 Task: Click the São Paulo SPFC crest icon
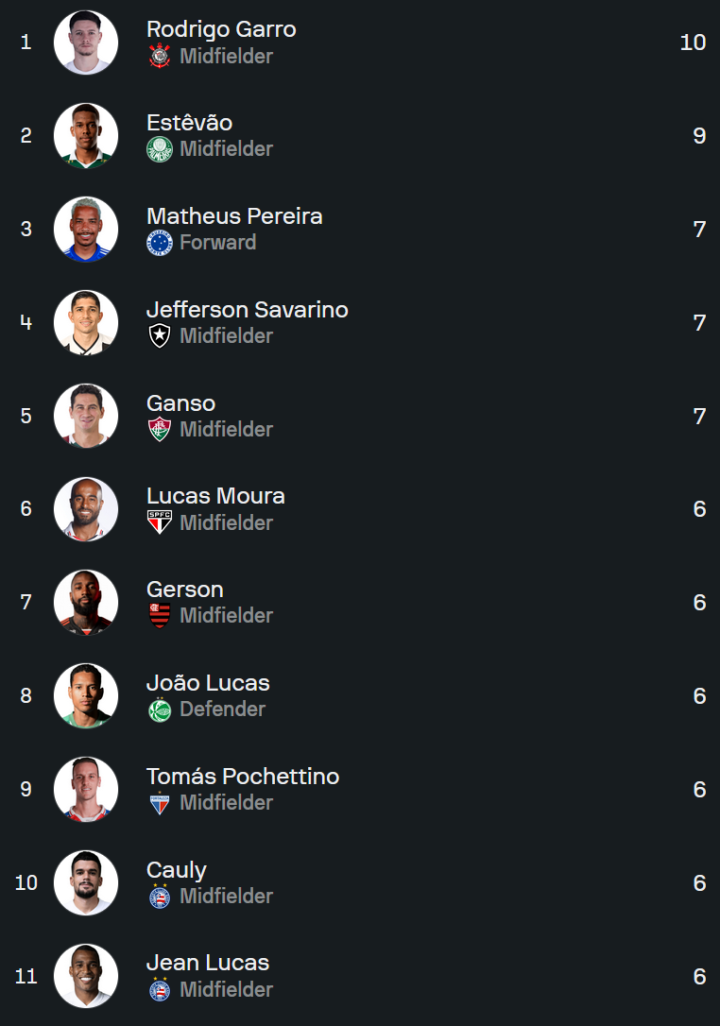tap(159, 522)
